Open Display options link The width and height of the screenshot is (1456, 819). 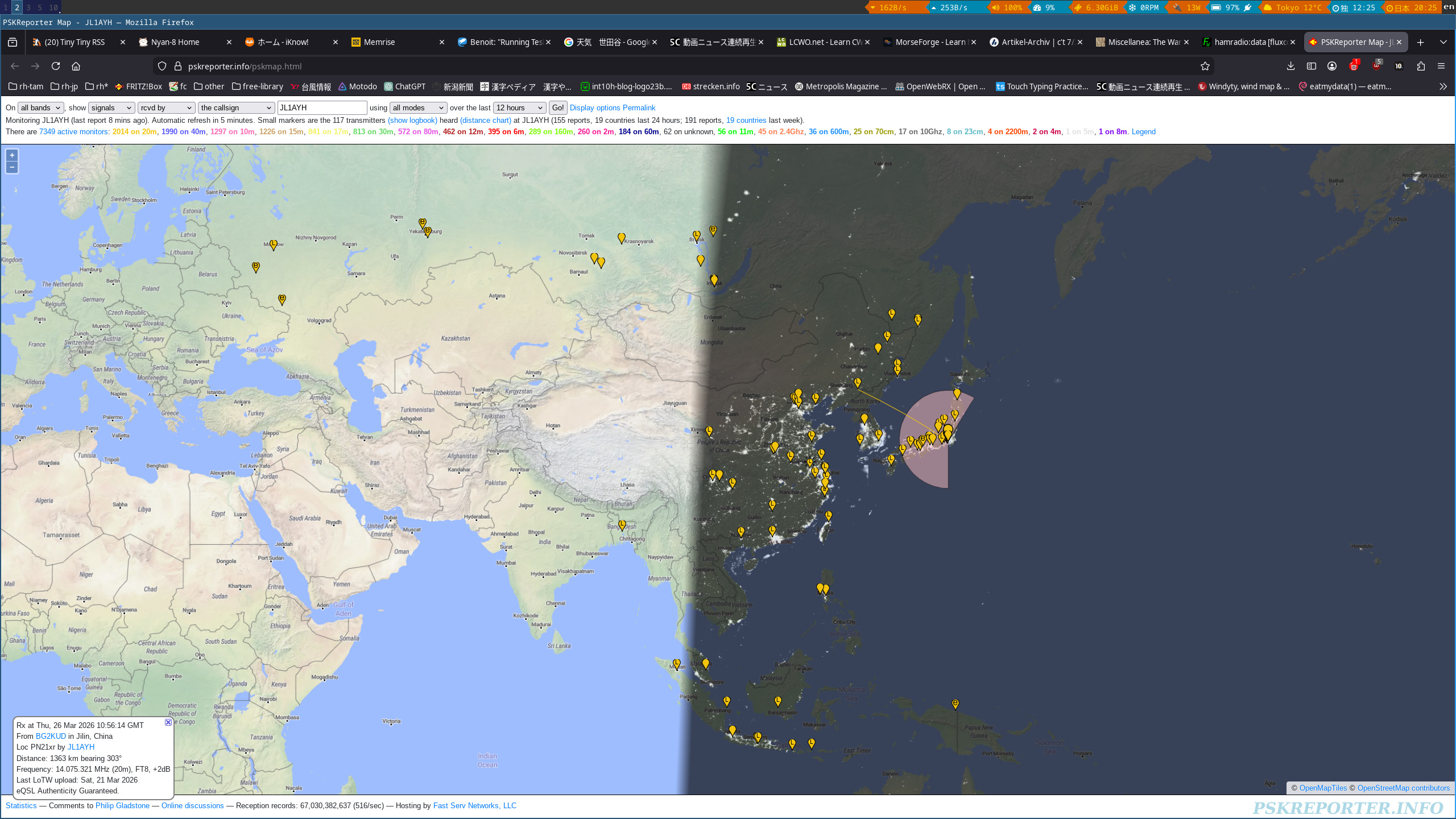tap(595, 107)
